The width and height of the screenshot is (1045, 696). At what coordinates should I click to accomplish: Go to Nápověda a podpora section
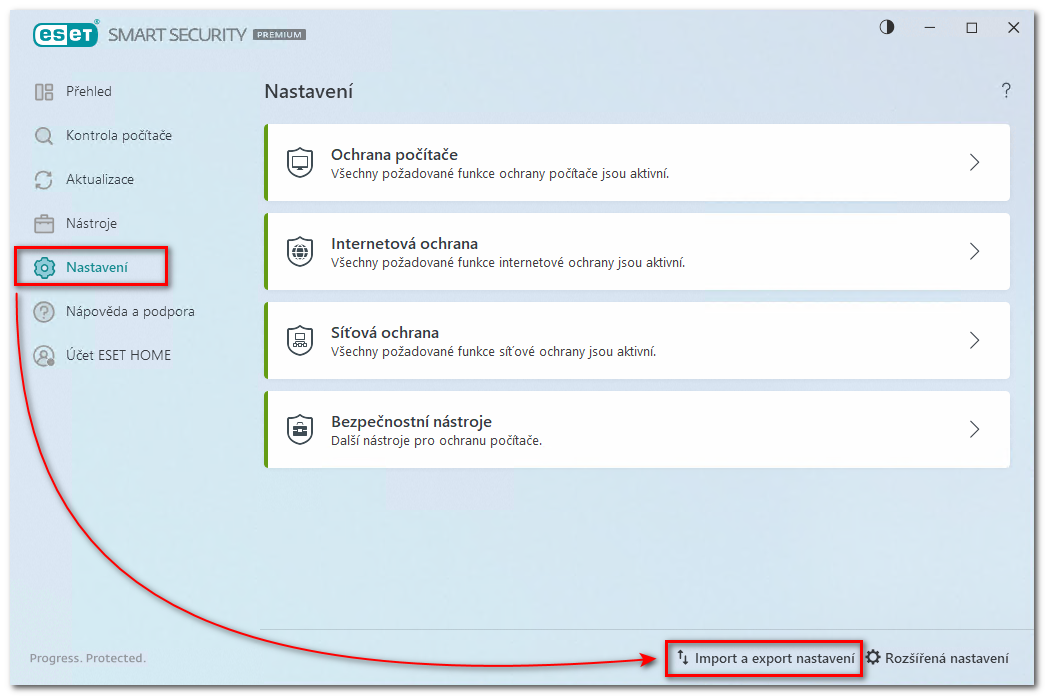coord(130,312)
